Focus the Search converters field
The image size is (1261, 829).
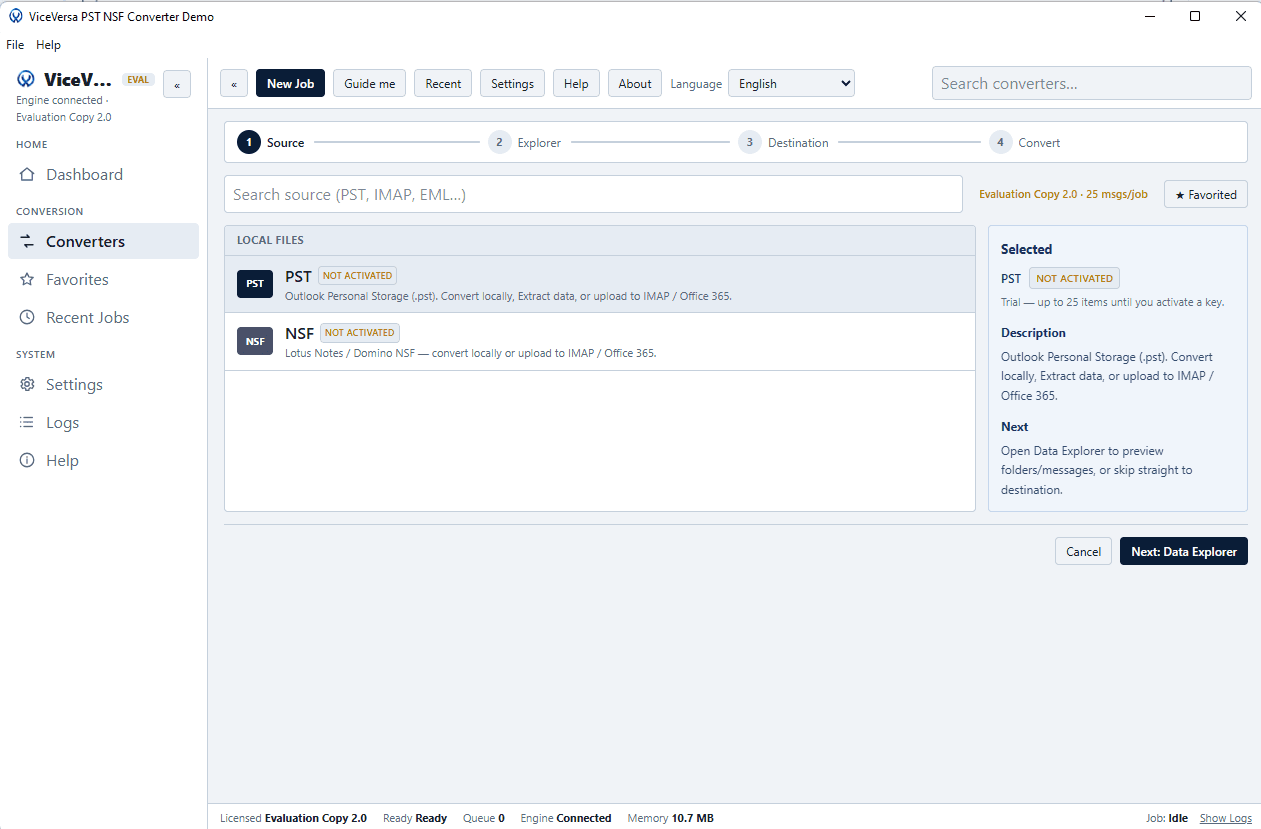(1091, 84)
